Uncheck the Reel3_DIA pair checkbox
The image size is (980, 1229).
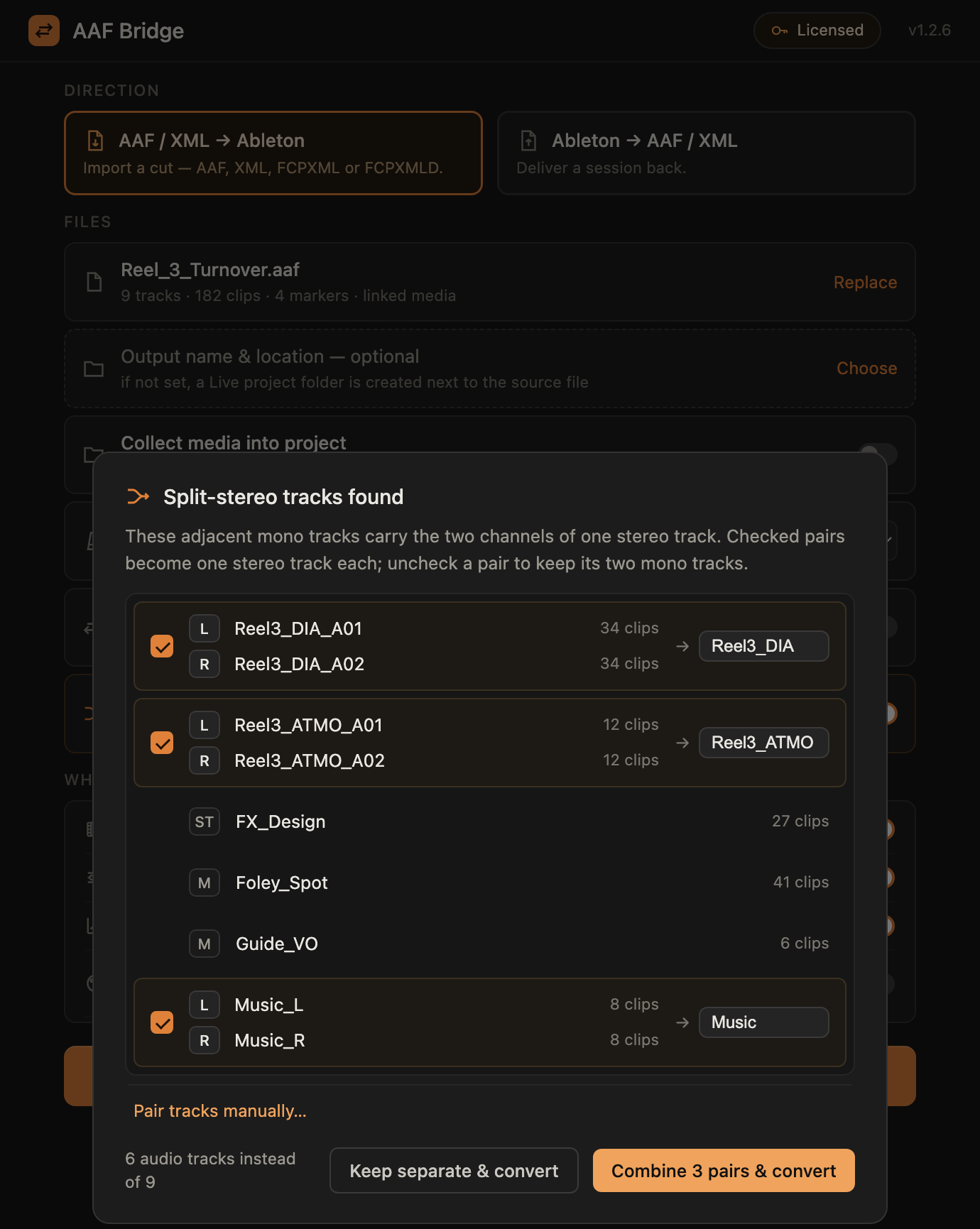pos(162,646)
